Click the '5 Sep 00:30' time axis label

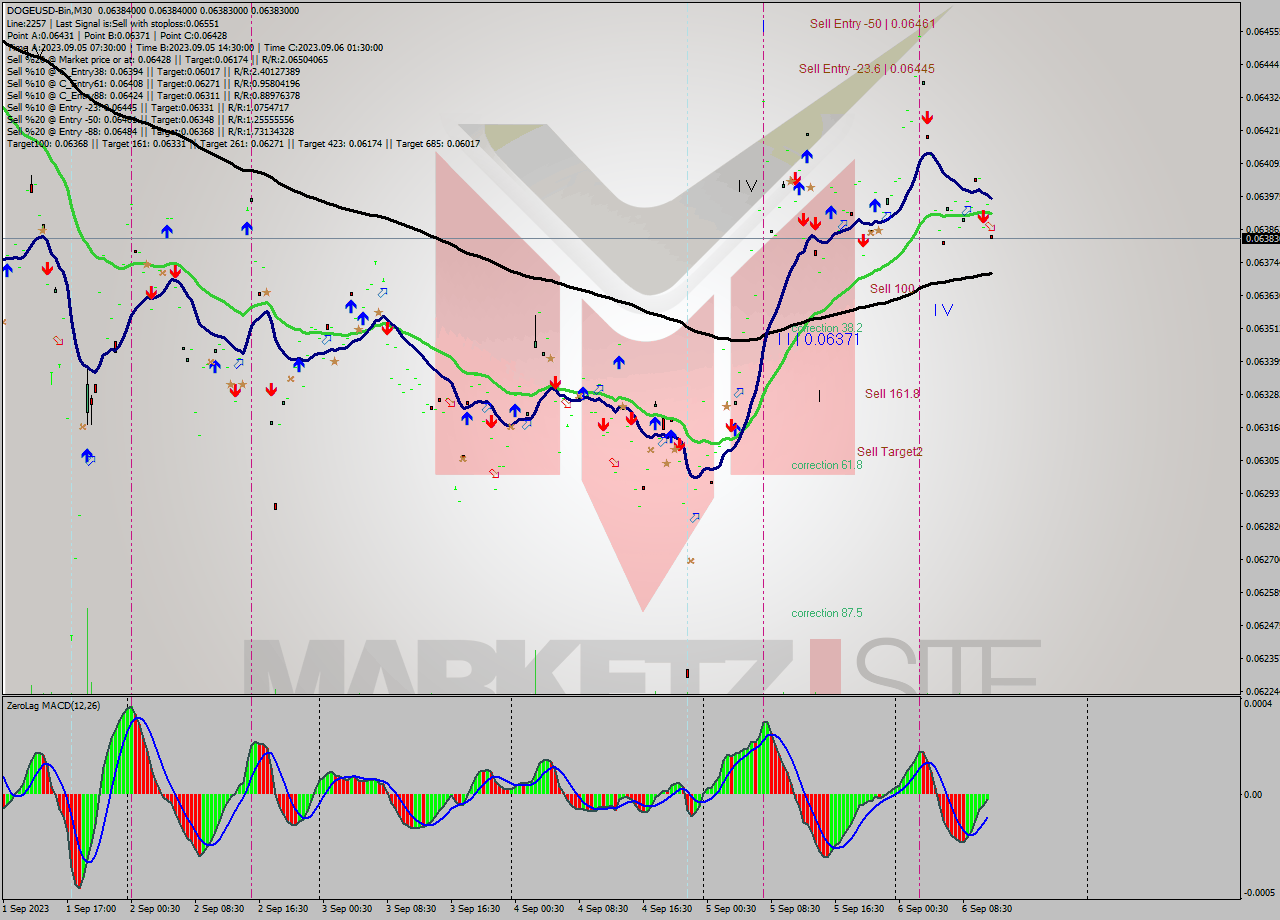[731, 909]
